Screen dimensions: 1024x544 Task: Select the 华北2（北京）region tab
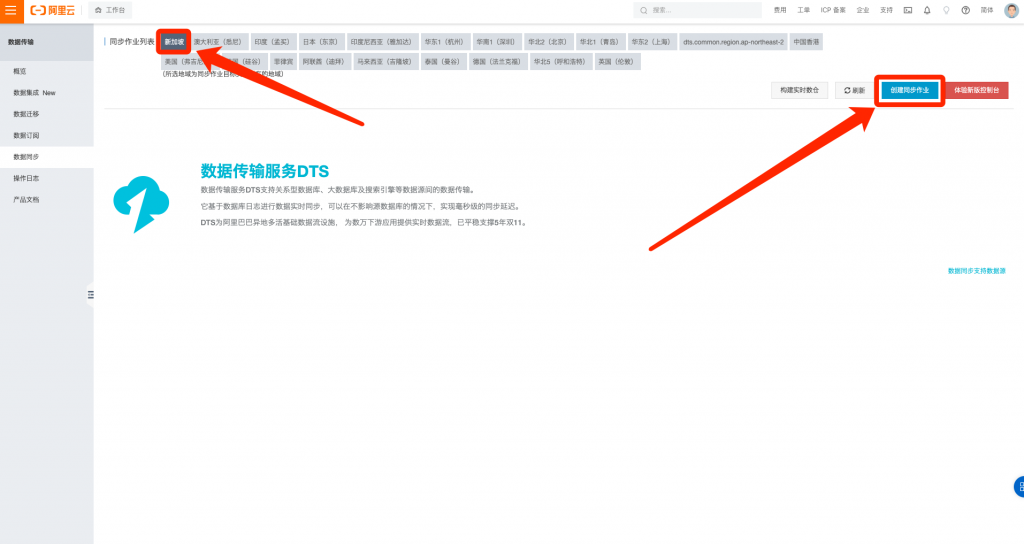pos(547,42)
